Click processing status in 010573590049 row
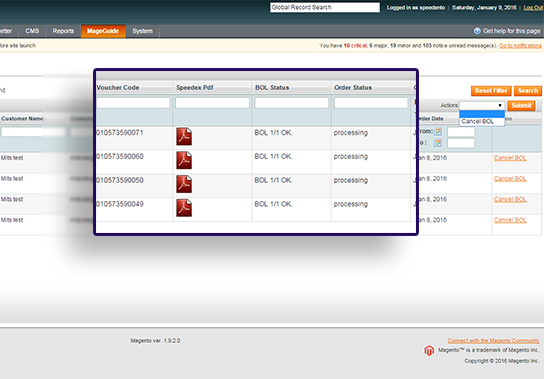 click(350, 204)
